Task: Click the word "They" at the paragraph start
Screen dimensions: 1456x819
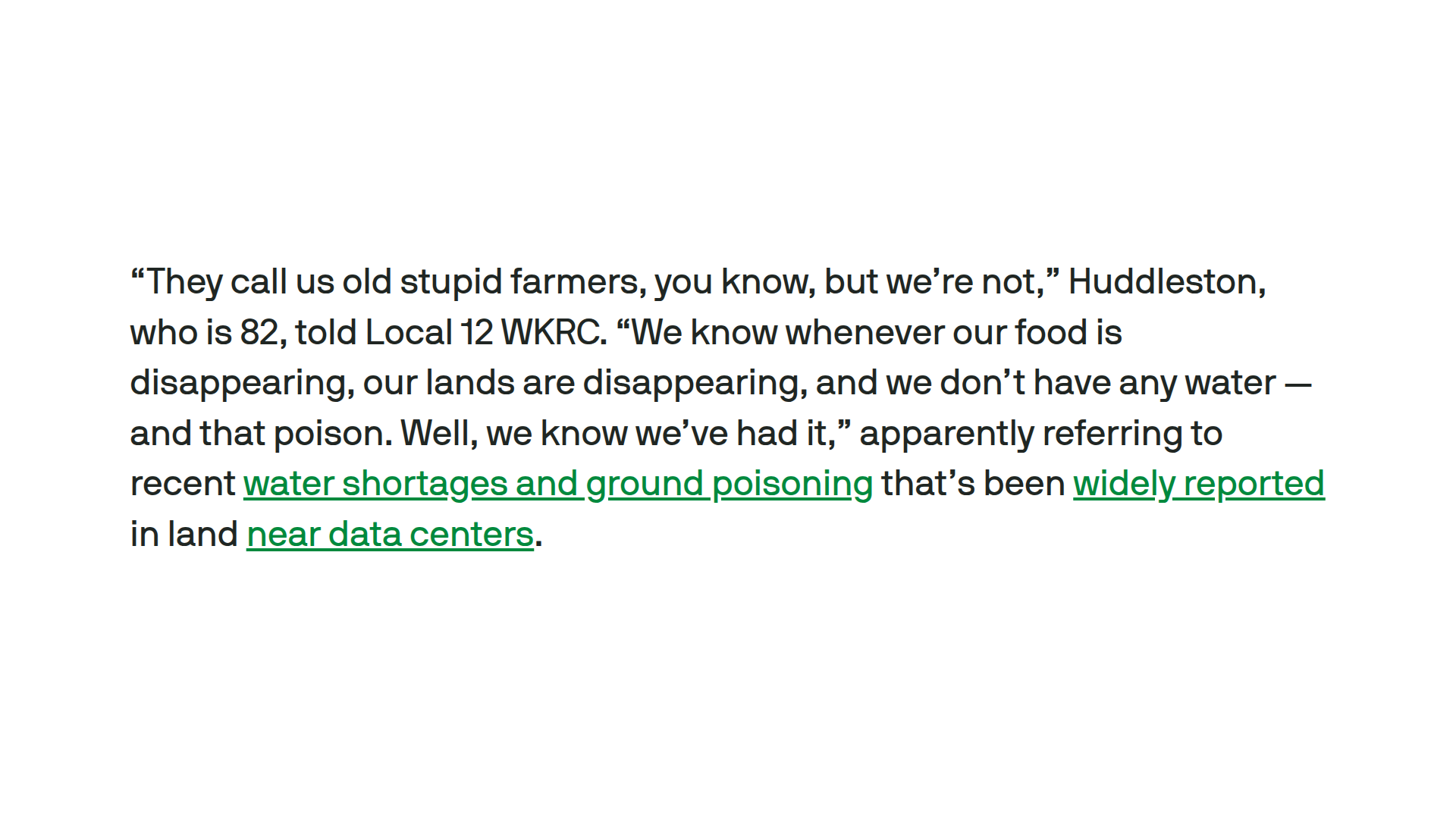Action: [184, 282]
